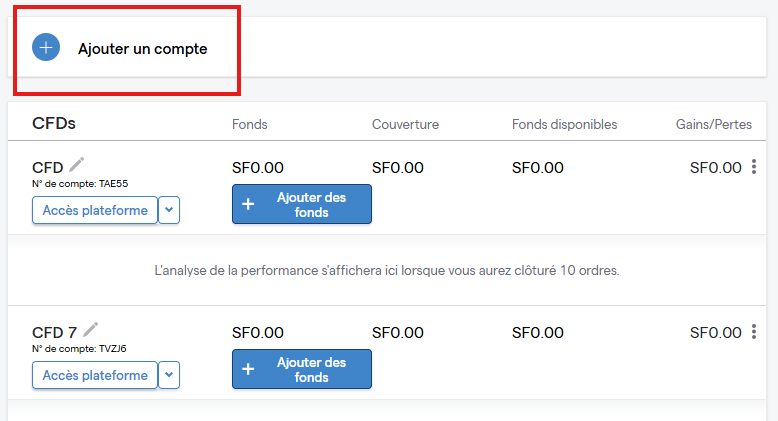This screenshot has width=778, height=421.
Task: Open the "Ajouter un compte" label
Action: click(142, 49)
